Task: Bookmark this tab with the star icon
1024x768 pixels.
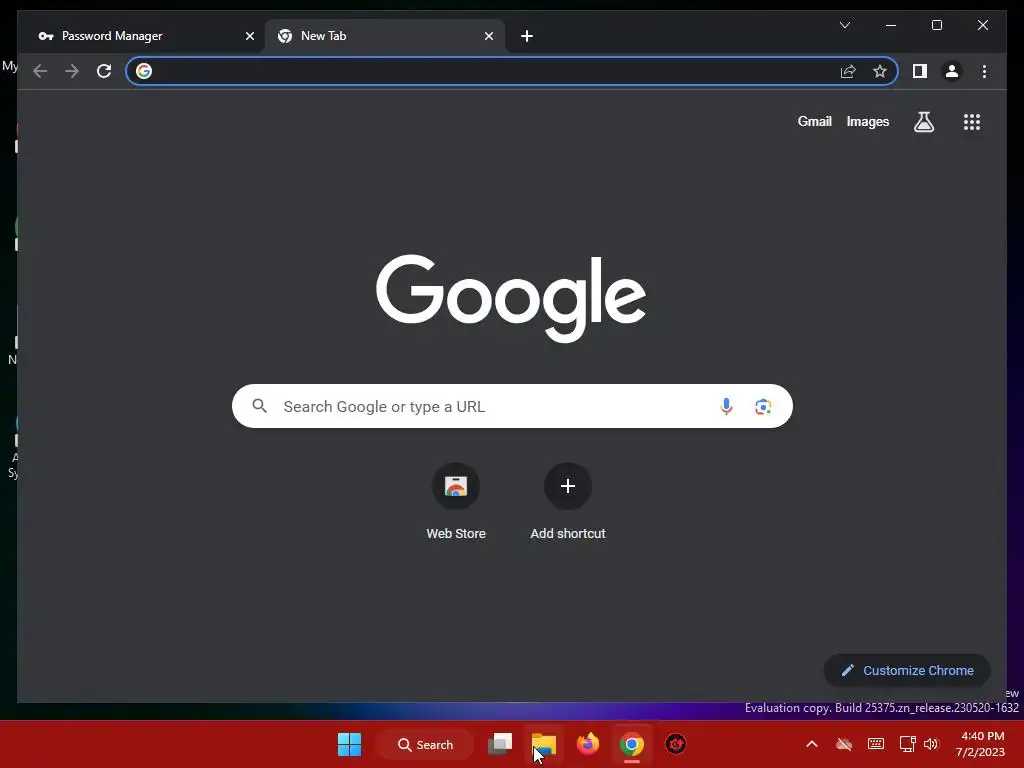Action: point(880,71)
